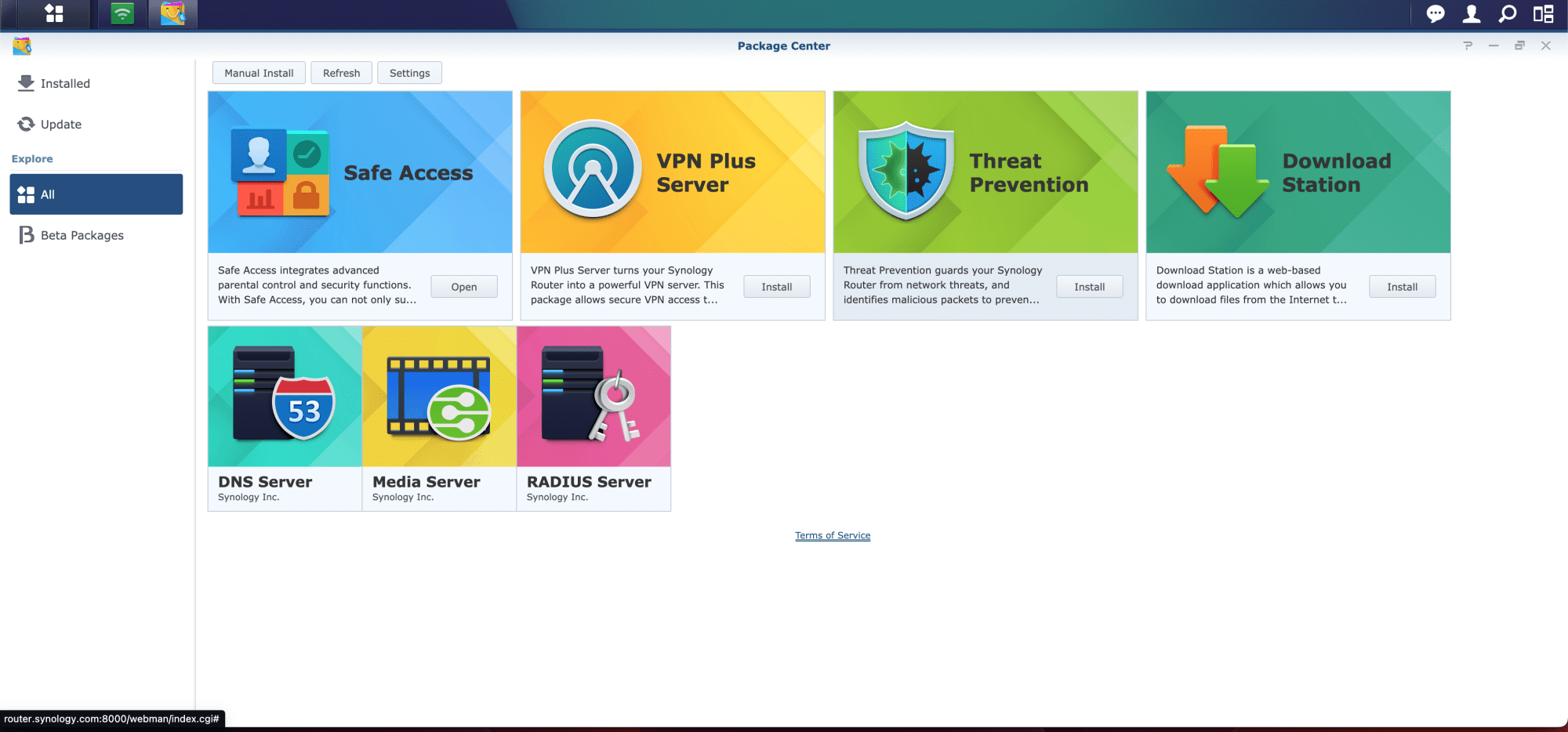Install VPN Plus Server
Screen dimensions: 1568x732
pos(776,287)
